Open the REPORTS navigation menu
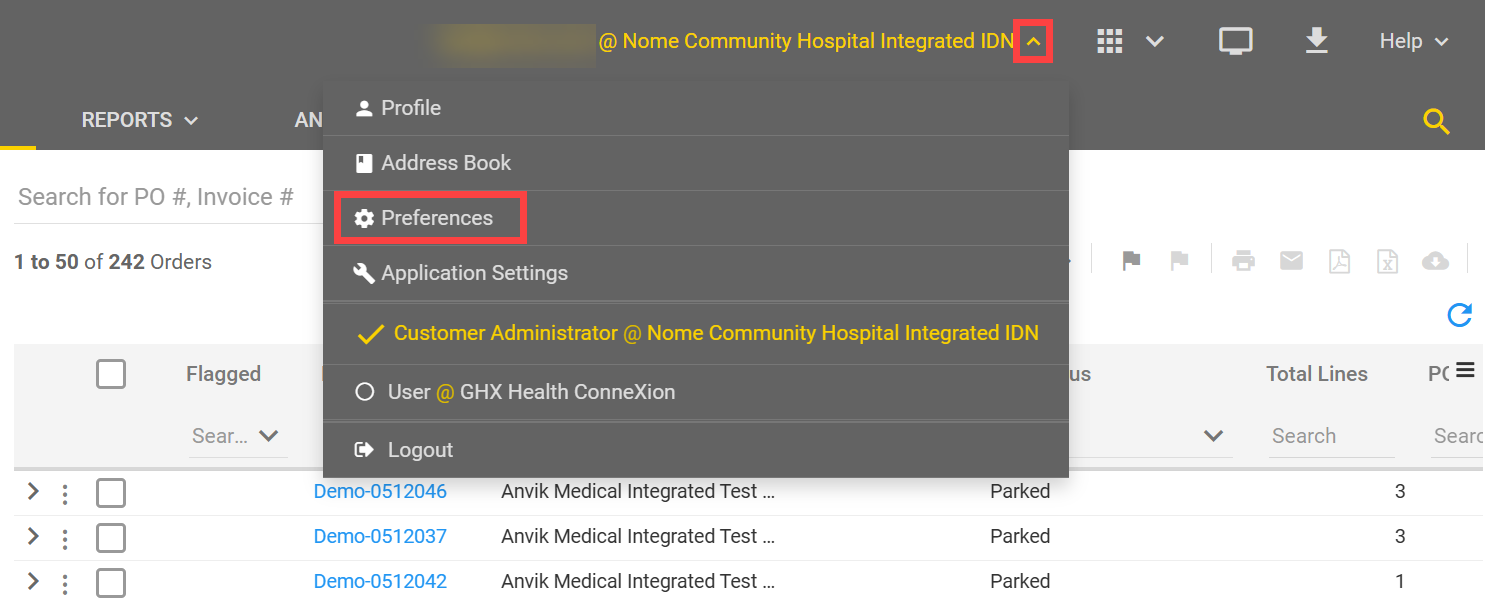 tap(140, 120)
